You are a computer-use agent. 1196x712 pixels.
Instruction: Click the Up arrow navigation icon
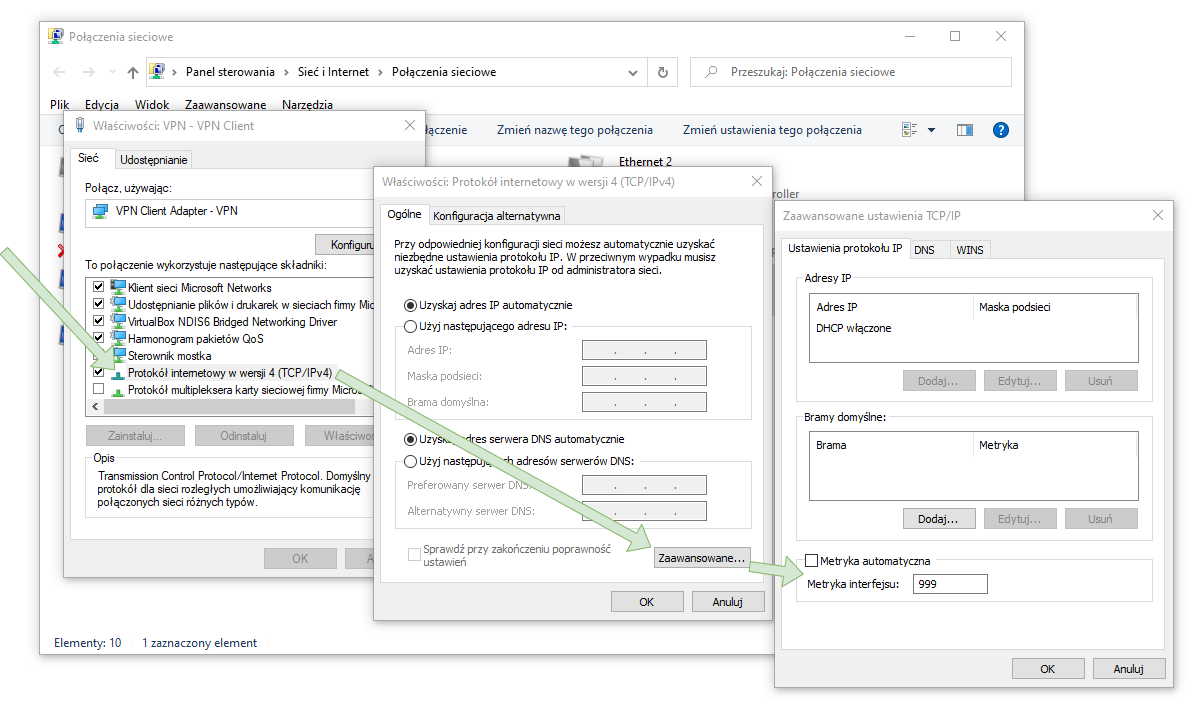pyautogui.click(x=133, y=72)
